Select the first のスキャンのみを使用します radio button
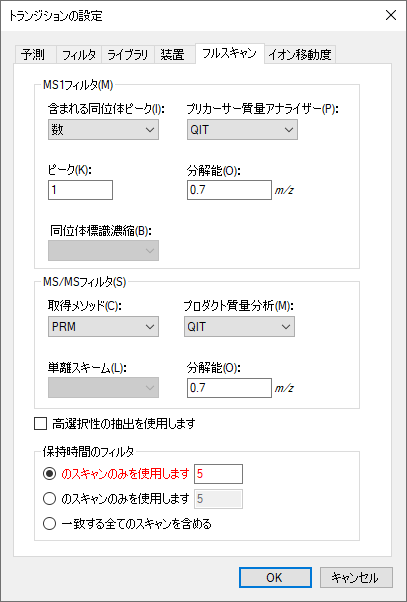 click(49, 474)
